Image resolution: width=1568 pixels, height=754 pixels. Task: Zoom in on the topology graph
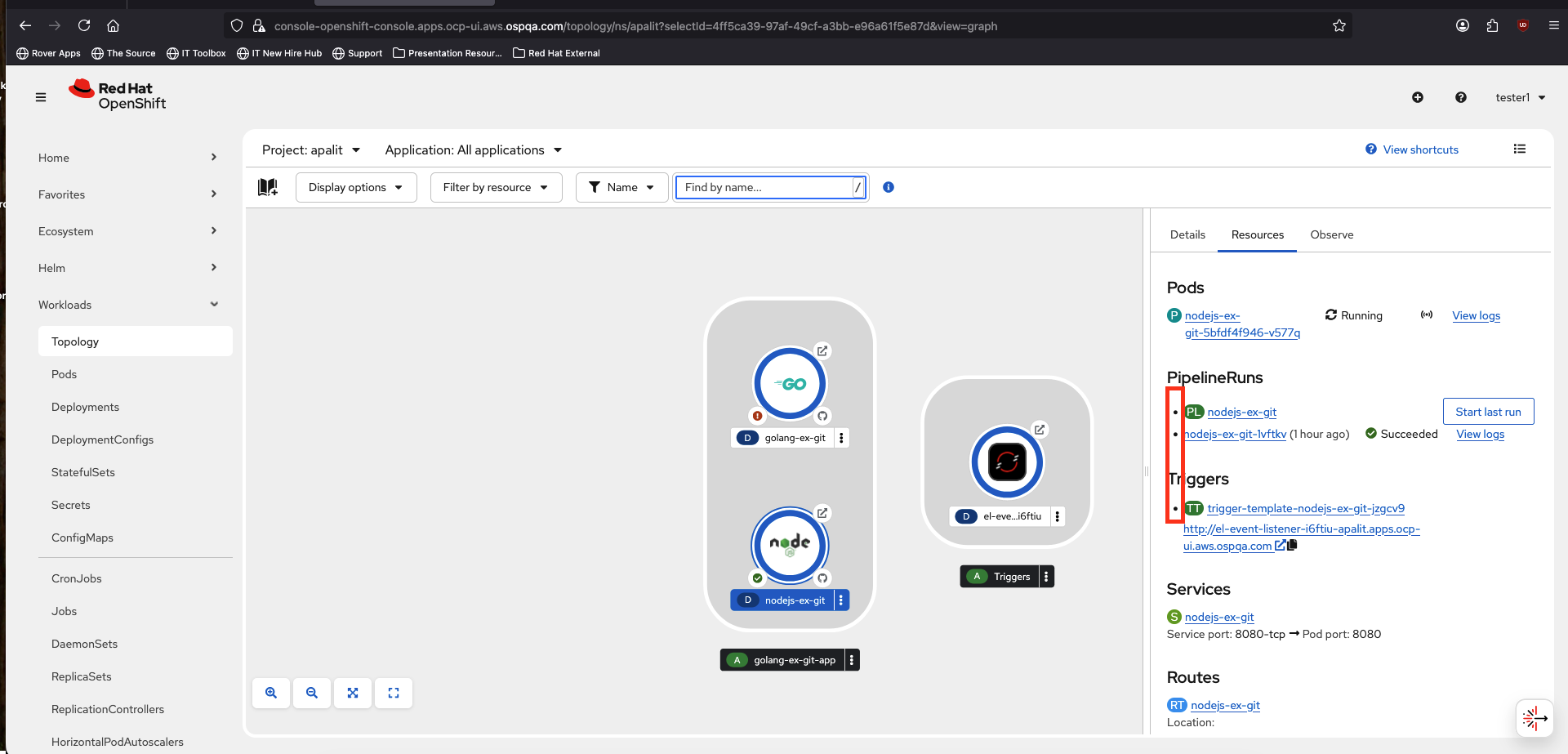(x=271, y=693)
